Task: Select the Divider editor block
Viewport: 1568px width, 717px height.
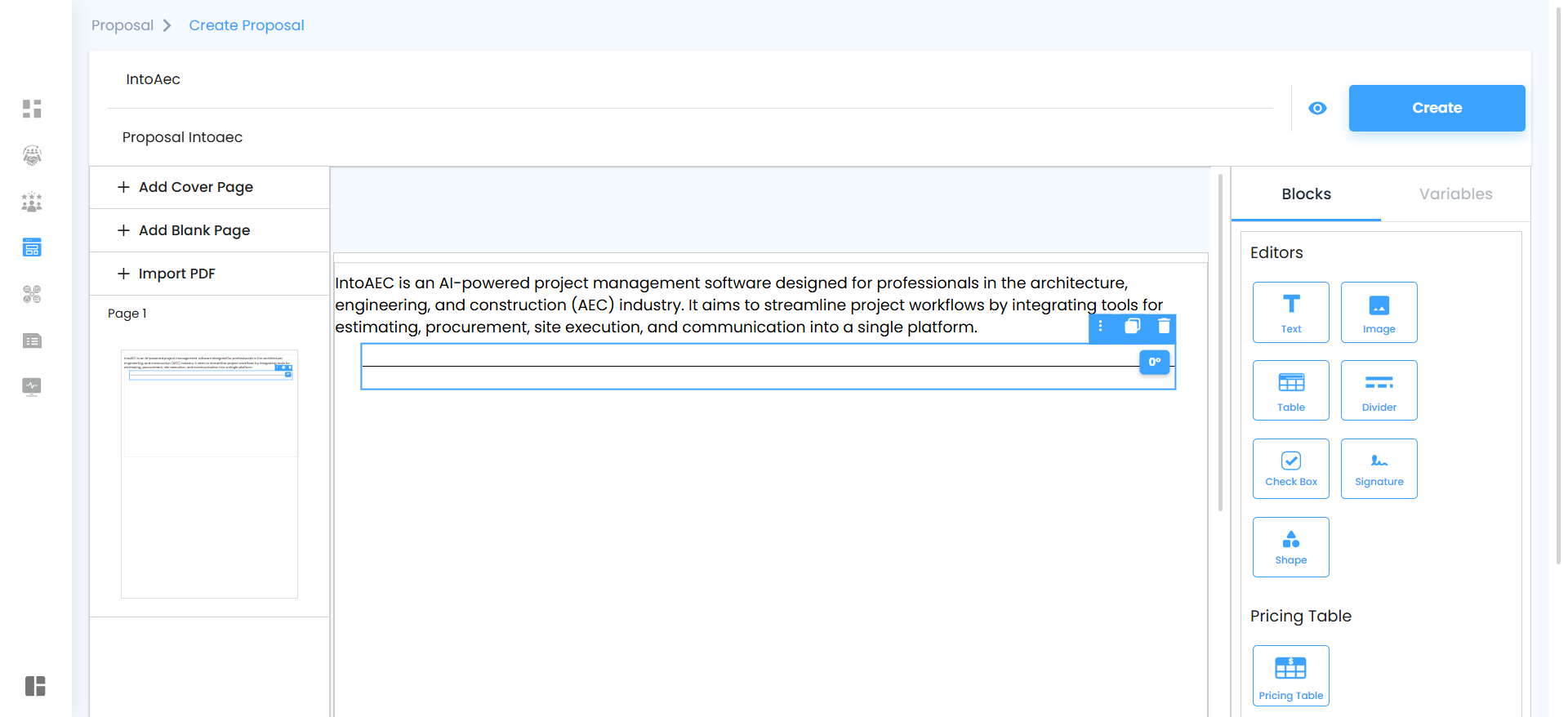Action: click(x=1379, y=391)
